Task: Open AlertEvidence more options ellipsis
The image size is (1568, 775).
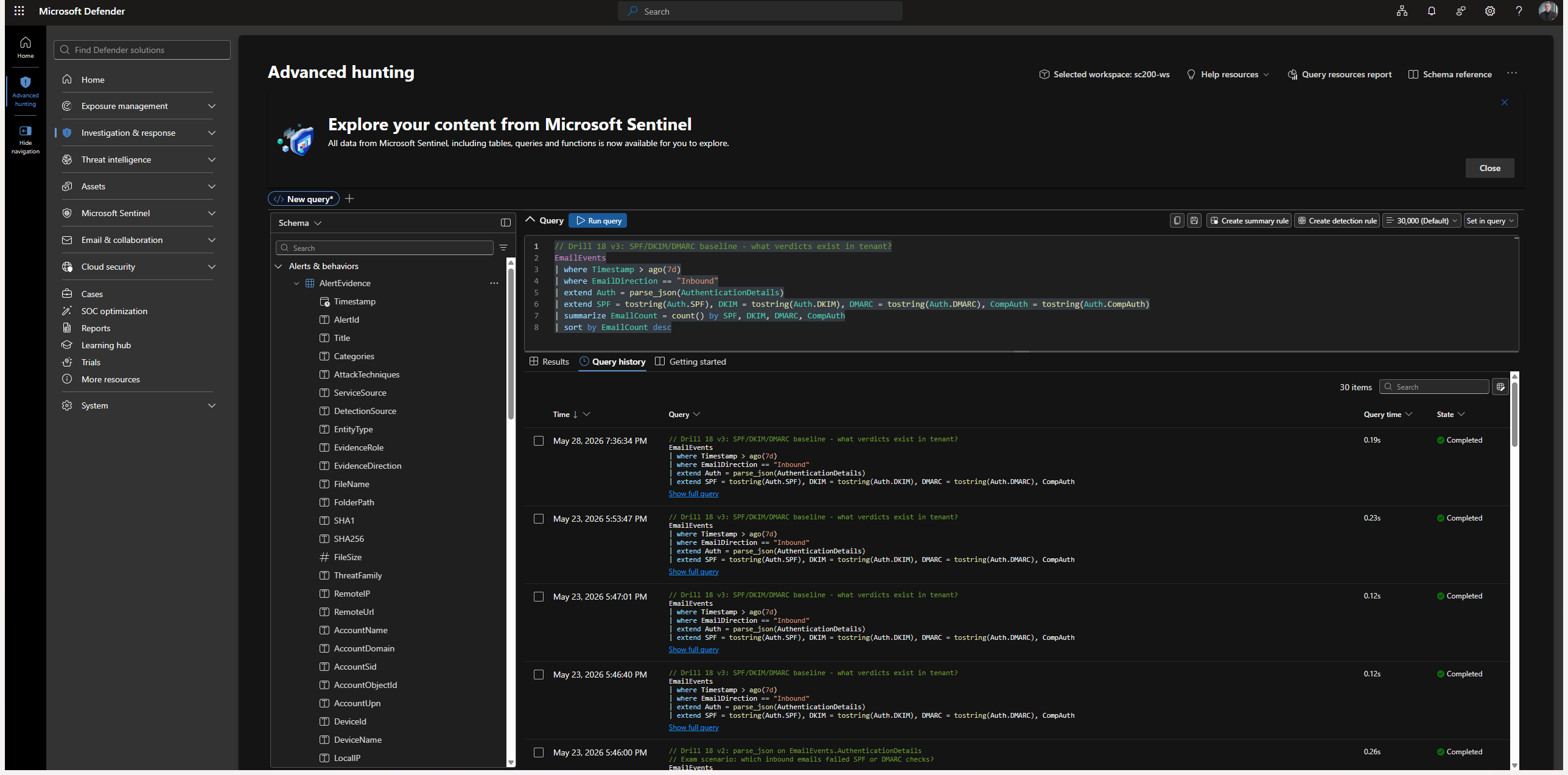Action: tap(494, 283)
